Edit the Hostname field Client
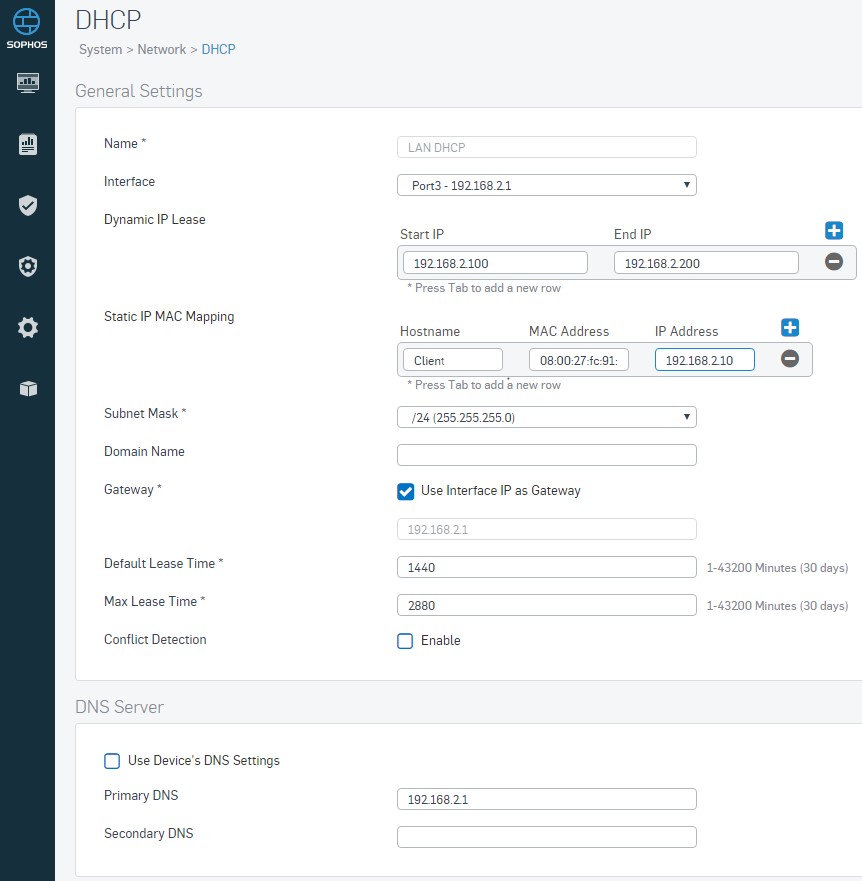The image size is (862, 881). pos(453,360)
